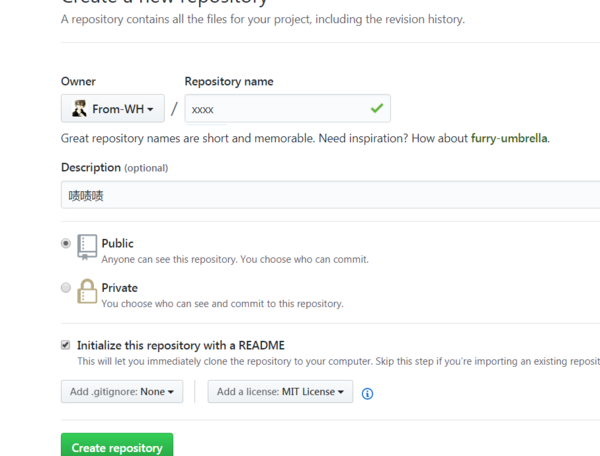Uncheck Initialize this repository with a README
The width and height of the screenshot is (600, 456).
pyautogui.click(x=66, y=345)
